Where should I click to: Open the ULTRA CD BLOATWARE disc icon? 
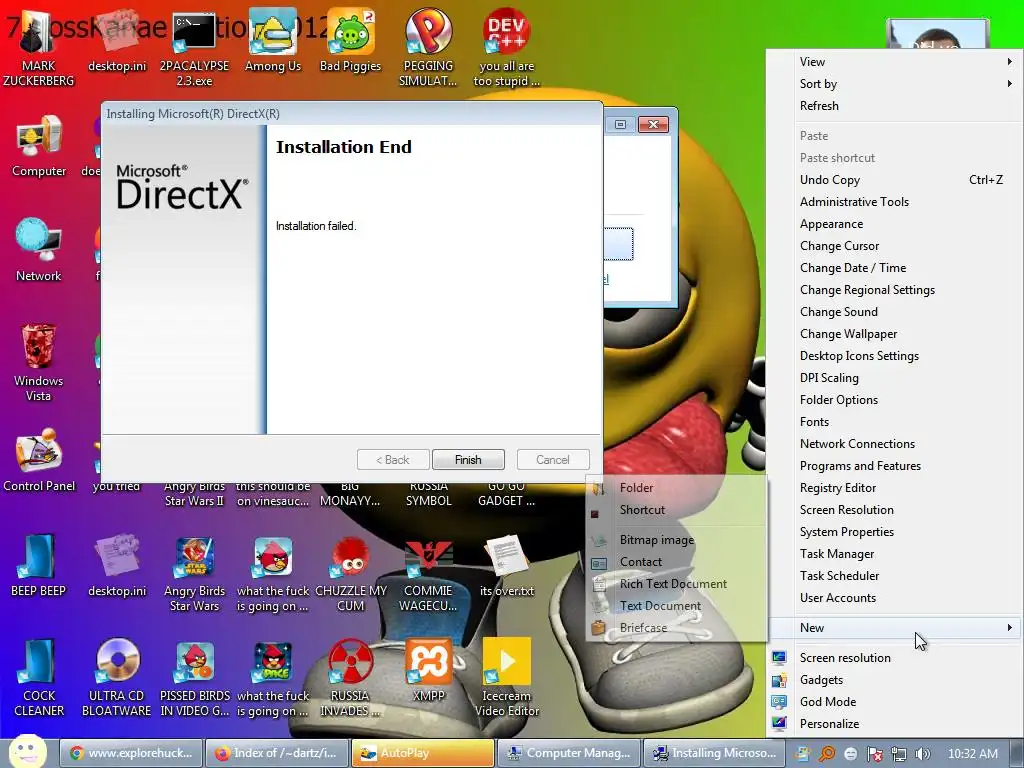(116, 678)
